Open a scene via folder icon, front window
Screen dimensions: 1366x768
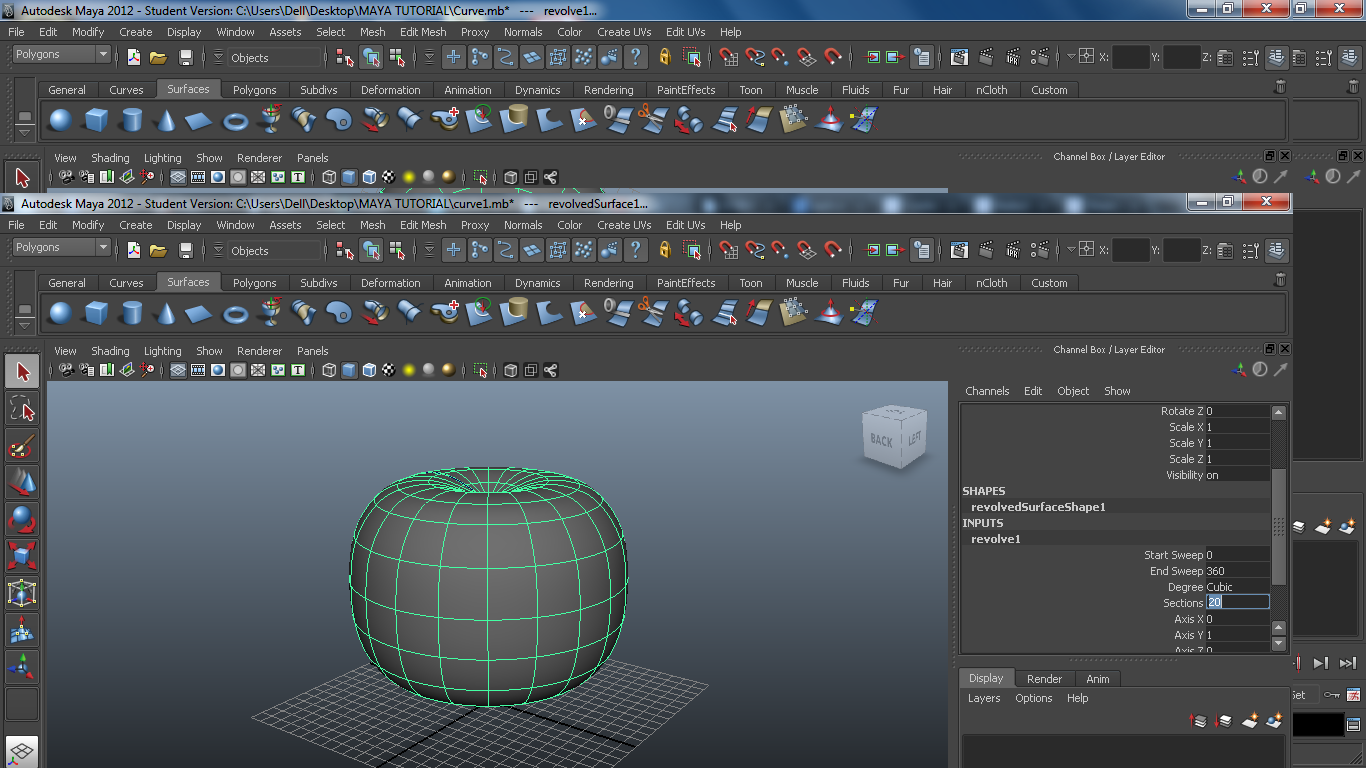click(x=158, y=250)
